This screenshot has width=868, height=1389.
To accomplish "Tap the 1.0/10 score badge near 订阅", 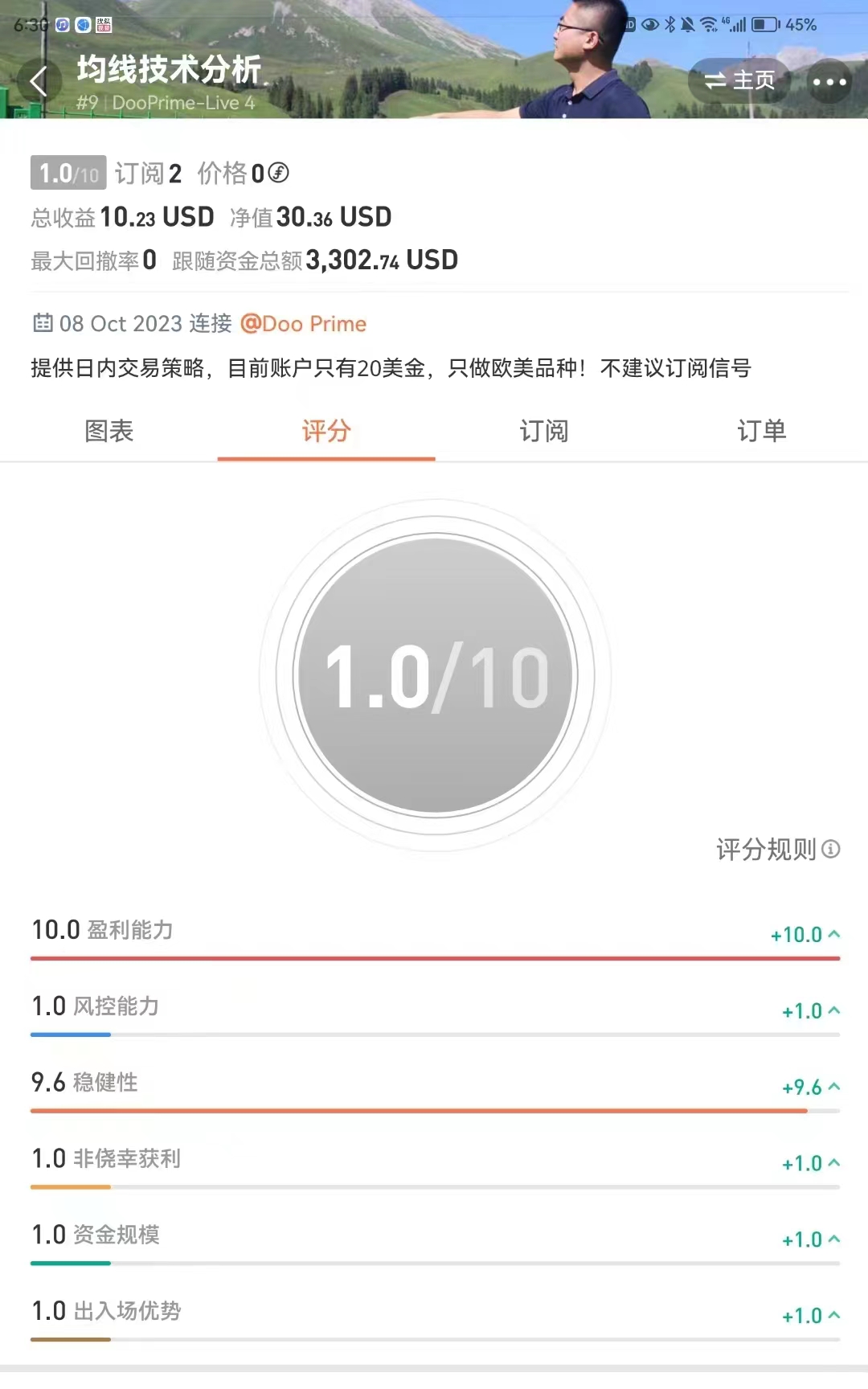I will (68, 173).
